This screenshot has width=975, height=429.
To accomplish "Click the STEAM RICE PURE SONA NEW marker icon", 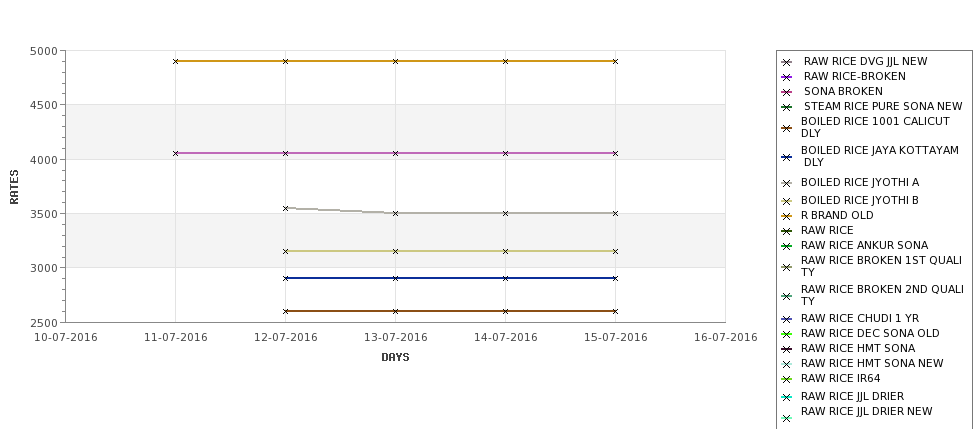I will pyautogui.click(x=787, y=107).
